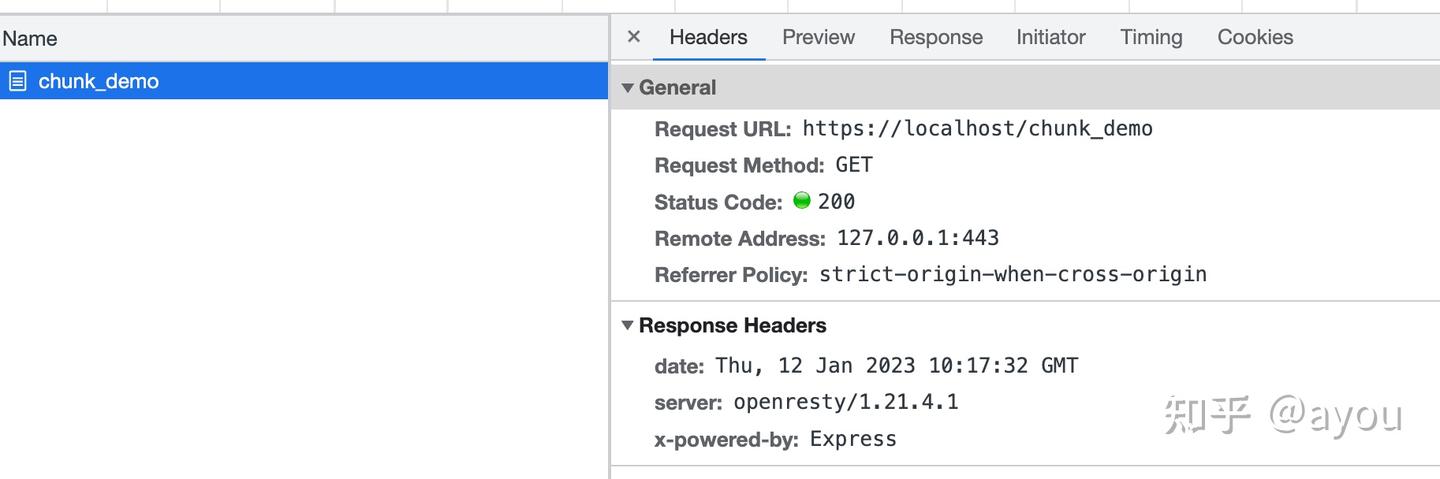
Task: Click the Request URL value
Action: pos(977,128)
